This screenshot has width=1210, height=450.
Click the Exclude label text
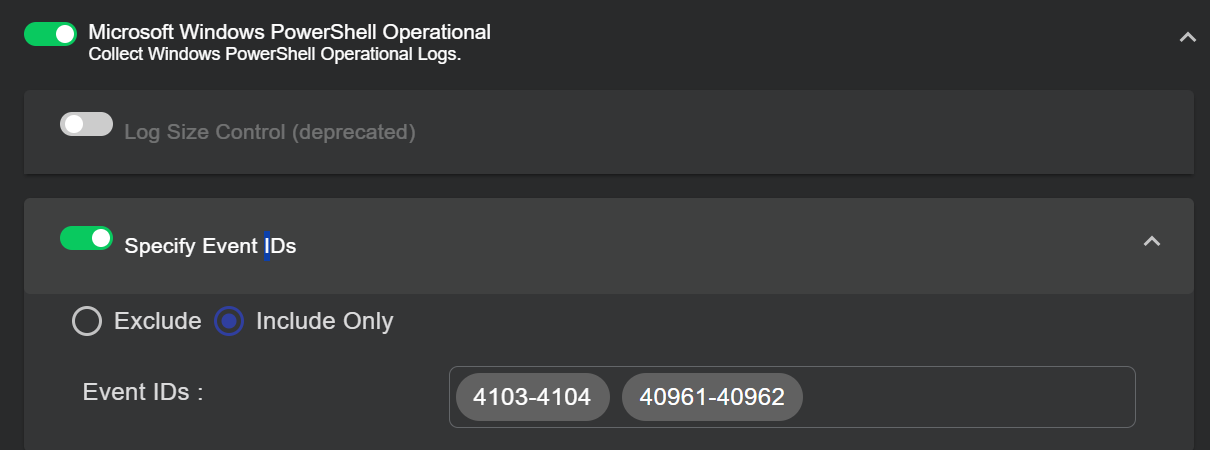(x=157, y=321)
